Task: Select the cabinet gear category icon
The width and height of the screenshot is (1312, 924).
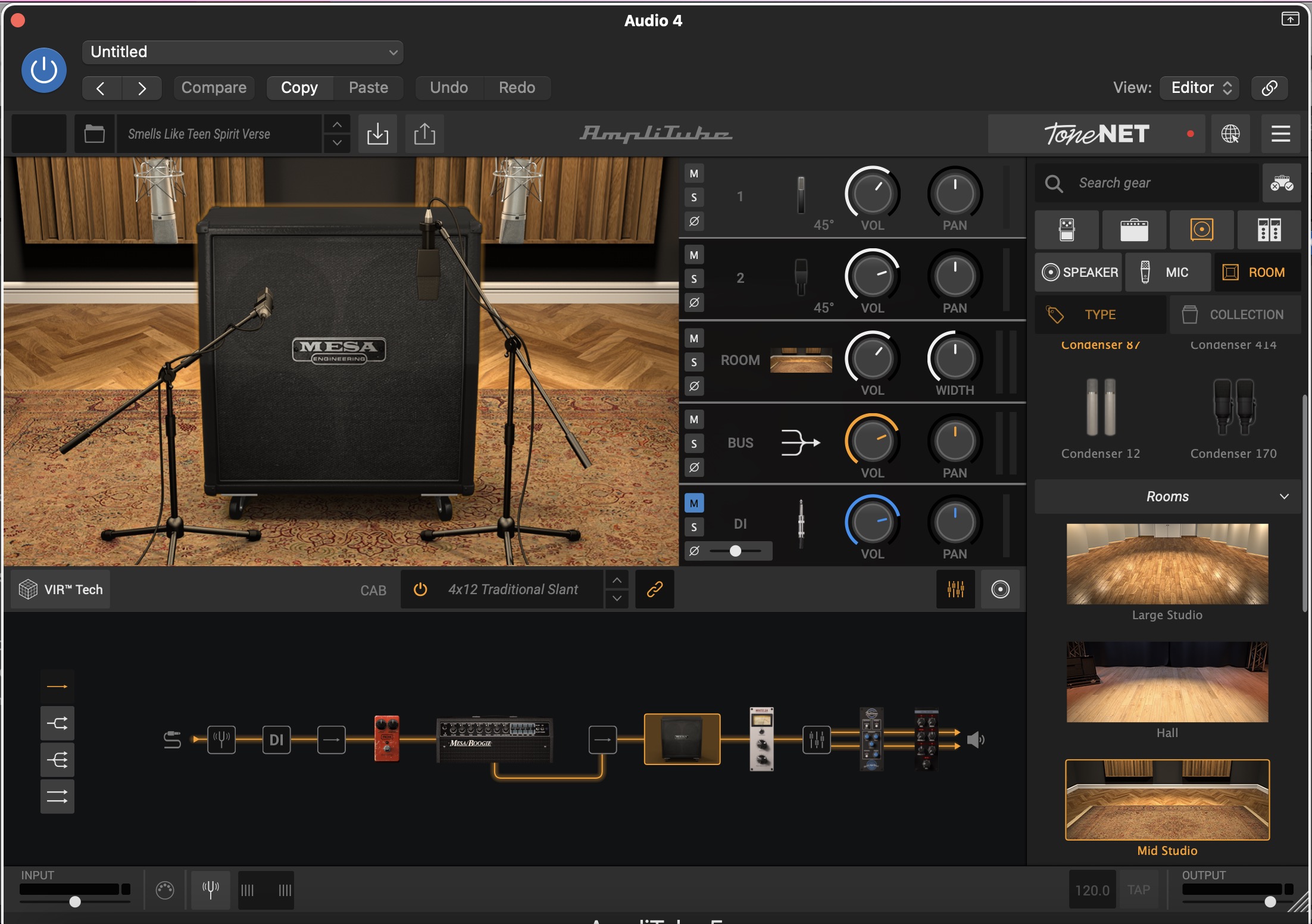Action: [1201, 229]
